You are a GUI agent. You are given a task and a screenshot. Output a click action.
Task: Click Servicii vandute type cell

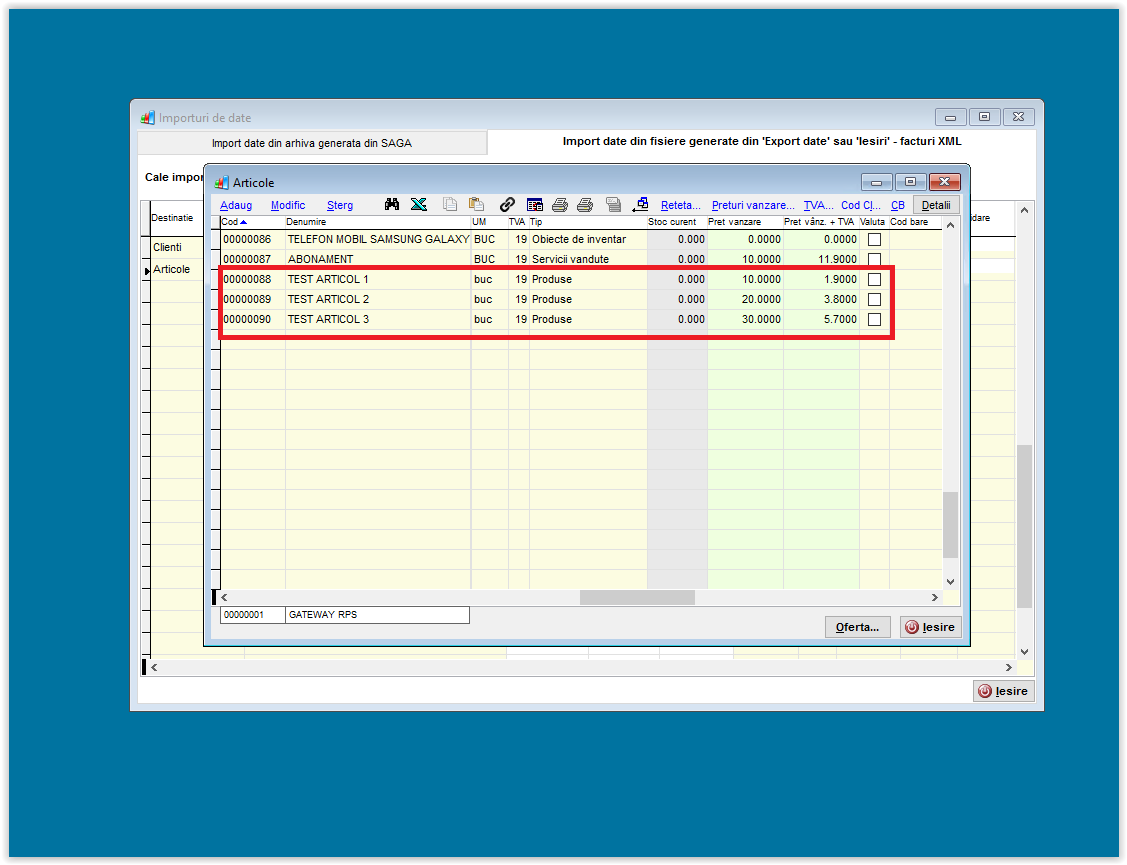pyautogui.click(x=588, y=259)
